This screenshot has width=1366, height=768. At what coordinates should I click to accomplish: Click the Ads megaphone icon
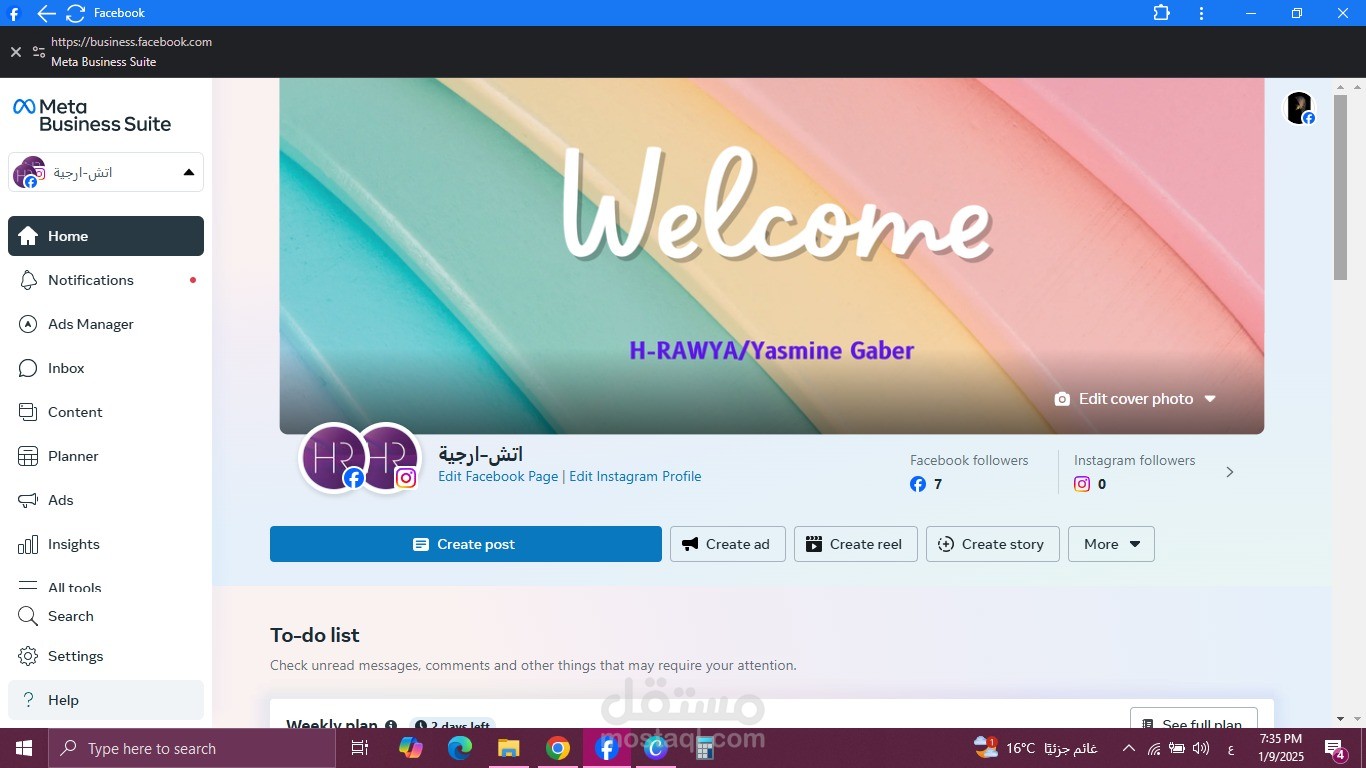coord(28,500)
